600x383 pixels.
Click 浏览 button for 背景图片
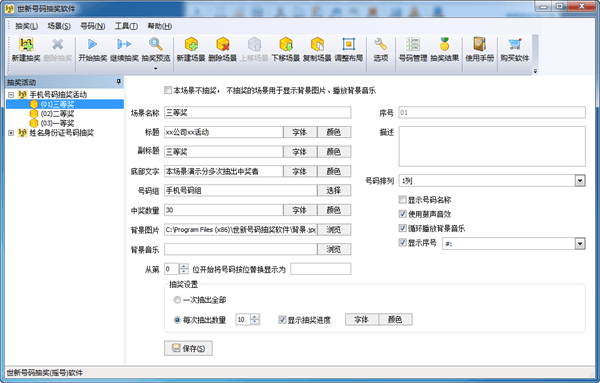coord(334,230)
